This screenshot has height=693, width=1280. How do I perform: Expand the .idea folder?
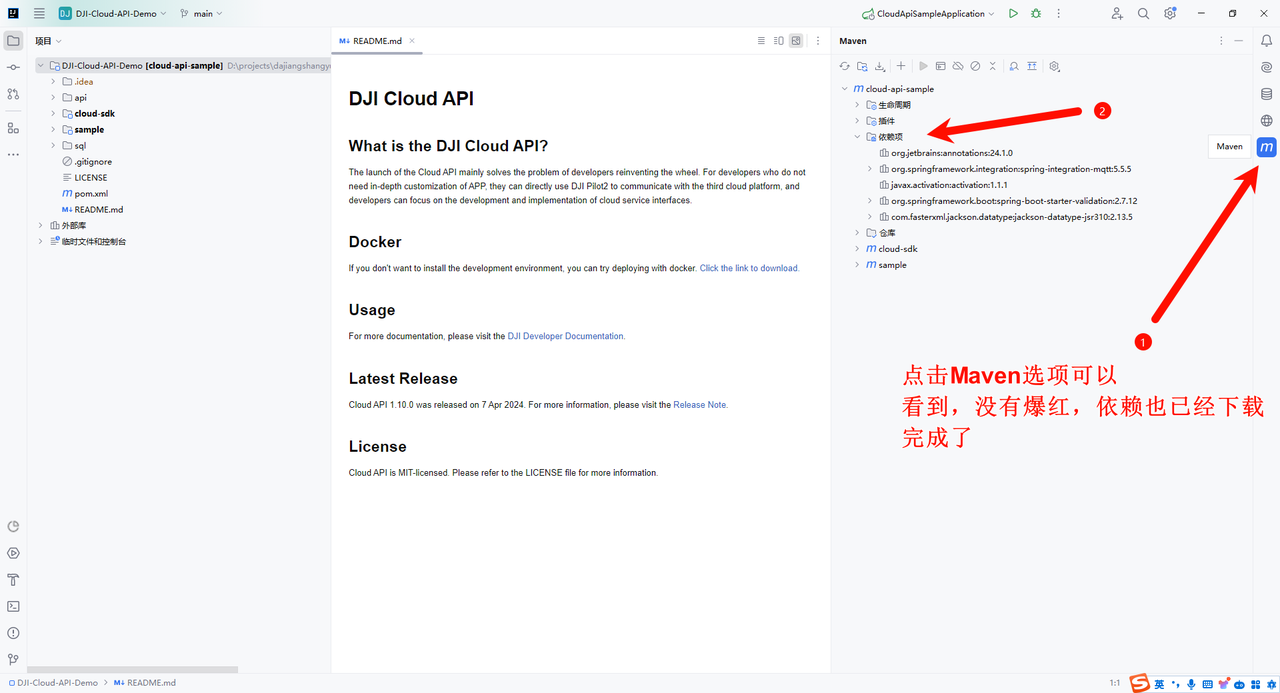[53, 82]
